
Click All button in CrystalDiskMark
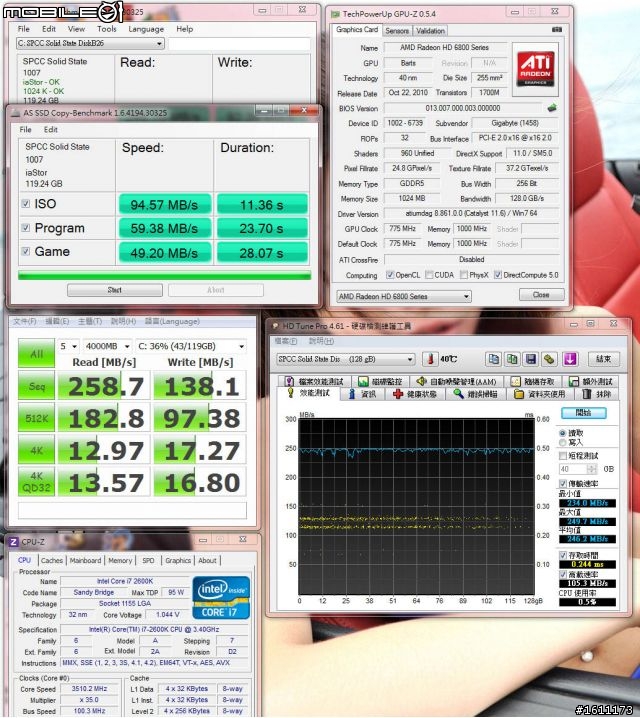36,353
